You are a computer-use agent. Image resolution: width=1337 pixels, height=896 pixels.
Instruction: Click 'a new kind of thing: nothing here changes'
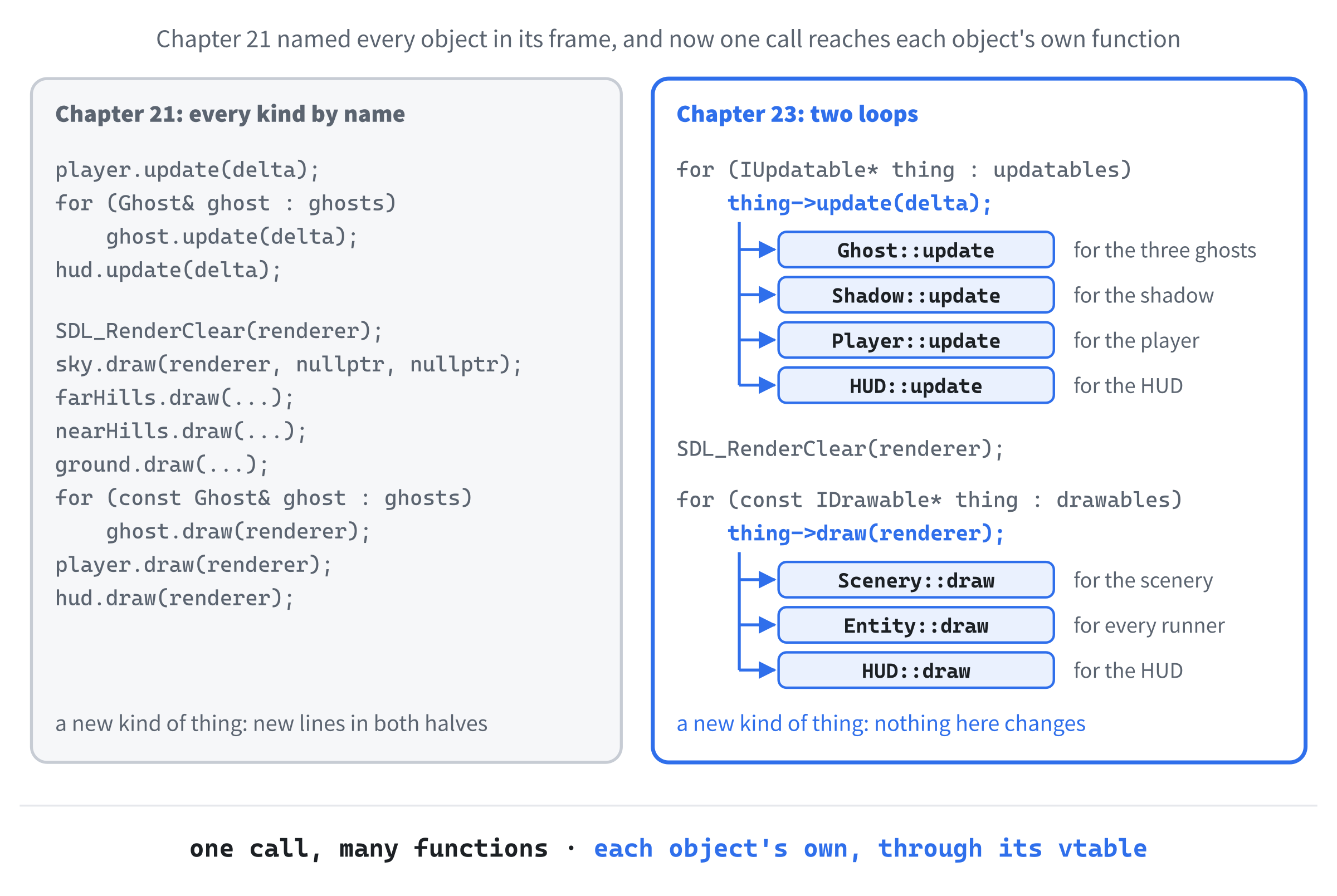pyautogui.click(x=881, y=723)
